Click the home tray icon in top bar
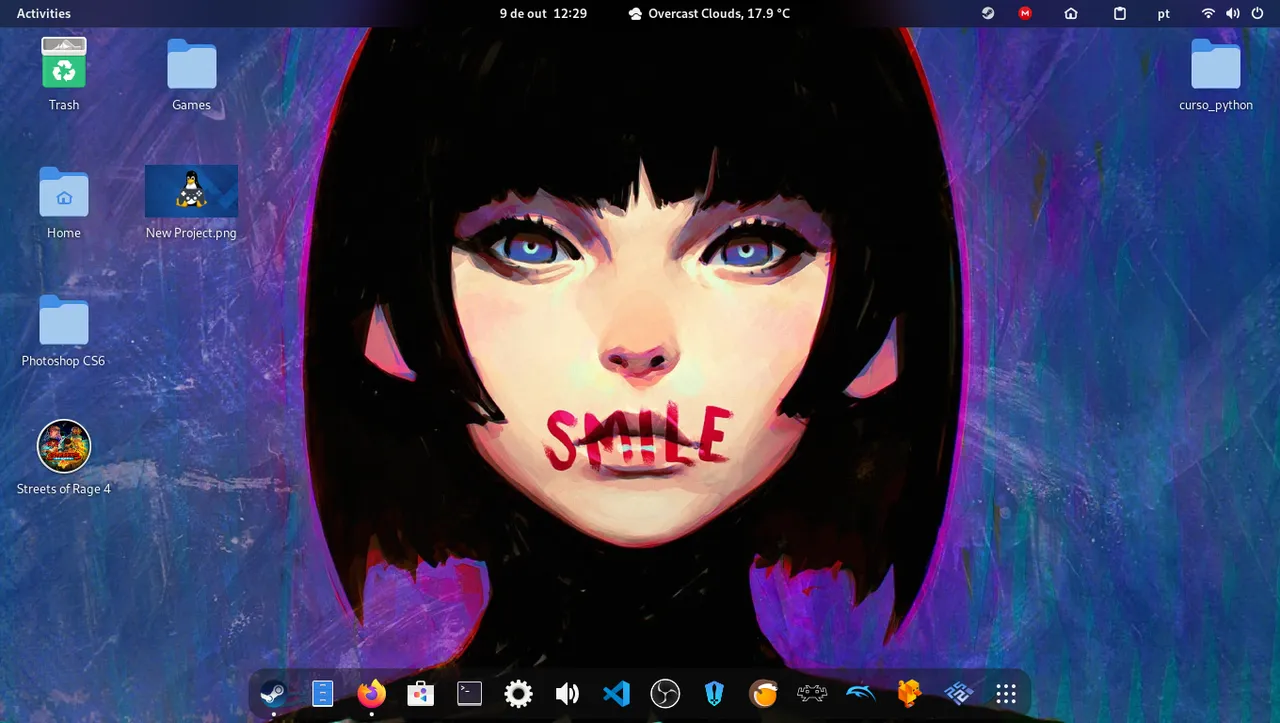Viewport: 1280px width, 723px height. [x=1071, y=14]
